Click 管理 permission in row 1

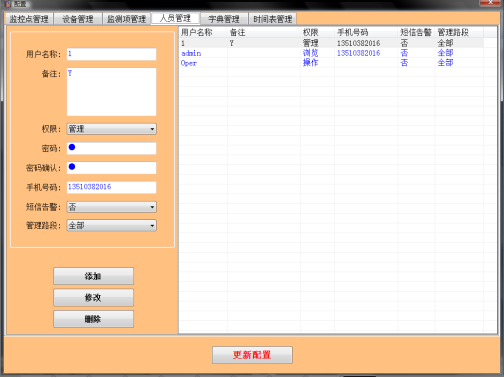310,43
